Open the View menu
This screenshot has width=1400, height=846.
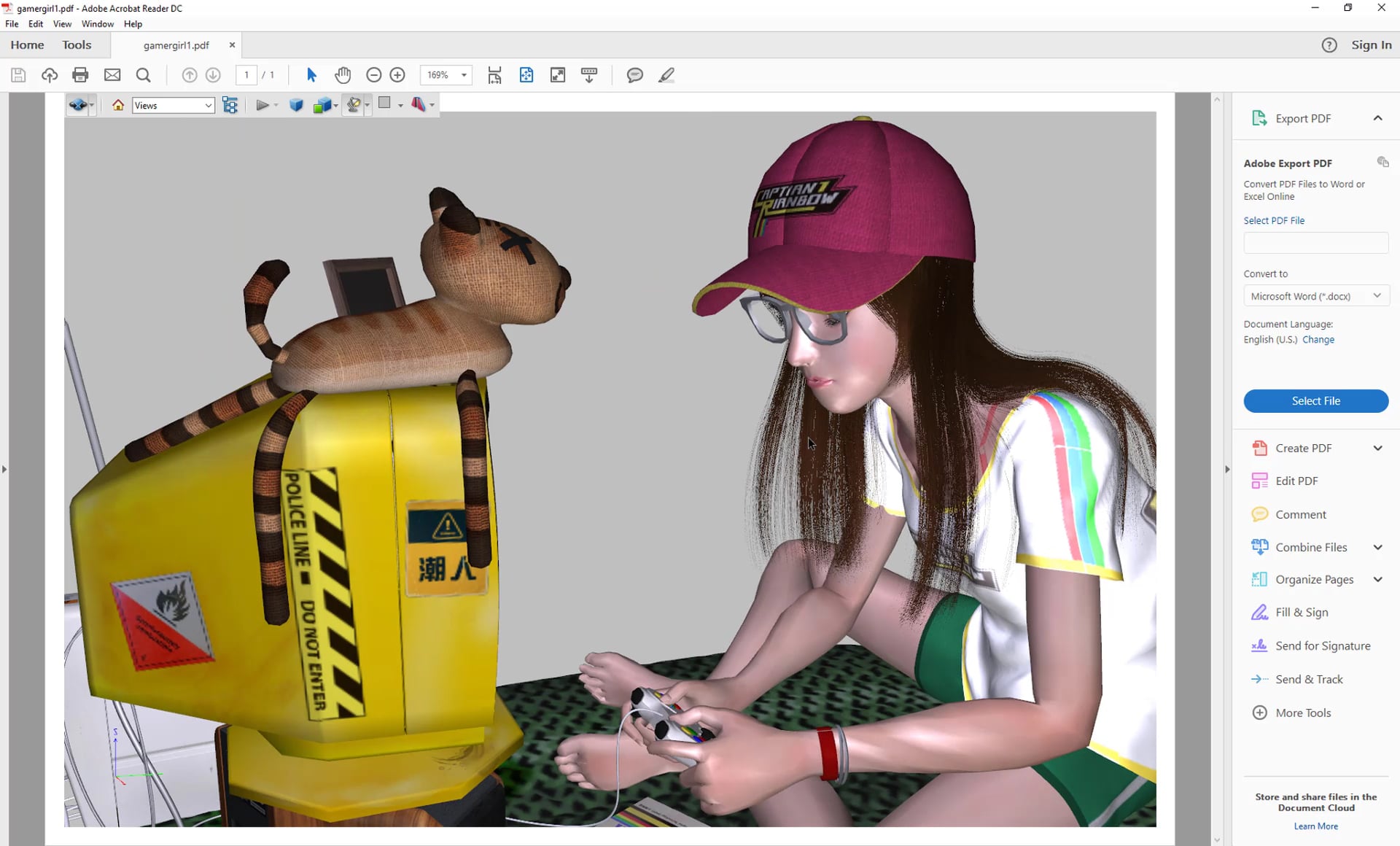pos(61,23)
